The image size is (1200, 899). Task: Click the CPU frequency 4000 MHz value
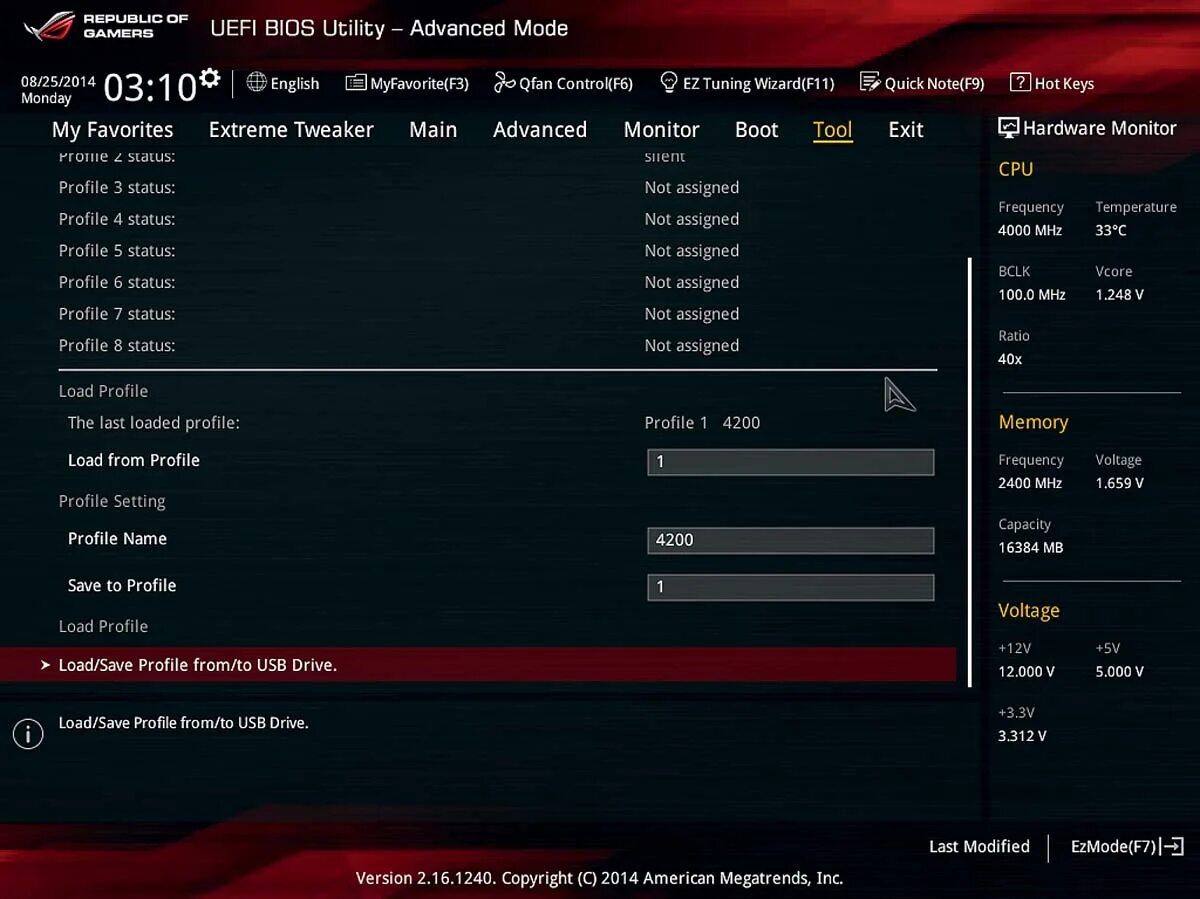click(1030, 231)
